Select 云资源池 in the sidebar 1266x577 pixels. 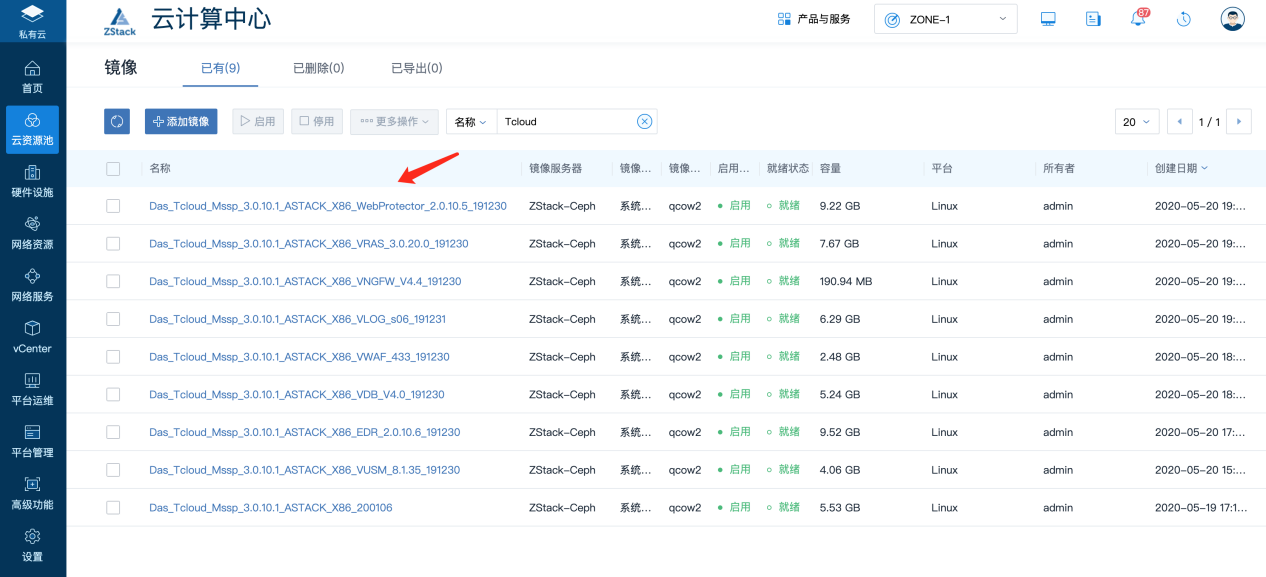point(32,129)
